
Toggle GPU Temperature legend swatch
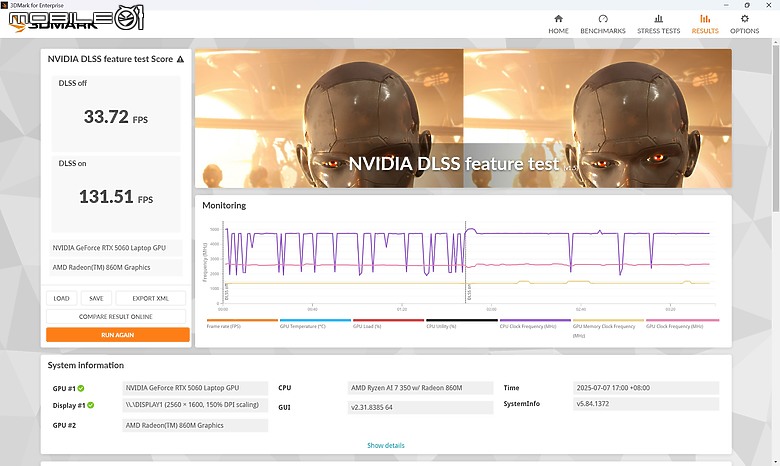click(x=315, y=320)
